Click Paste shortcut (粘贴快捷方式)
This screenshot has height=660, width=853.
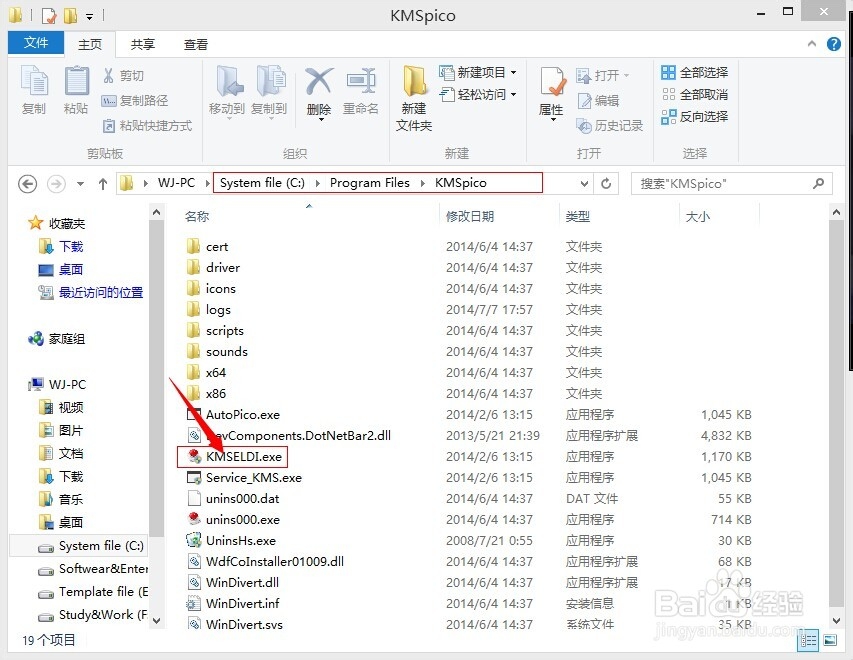point(147,125)
